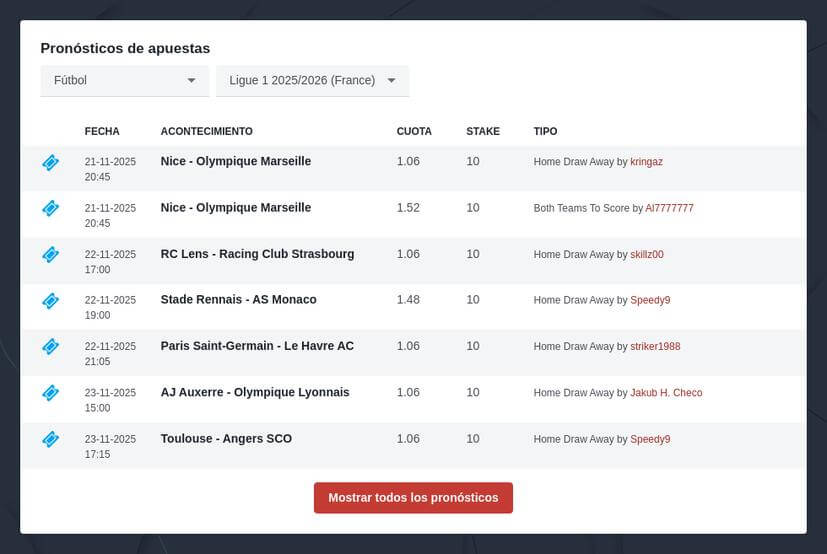Click the Fútbol dropdown arrow
Image resolution: width=827 pixels, height=554 pixels.
click(191, 81)
